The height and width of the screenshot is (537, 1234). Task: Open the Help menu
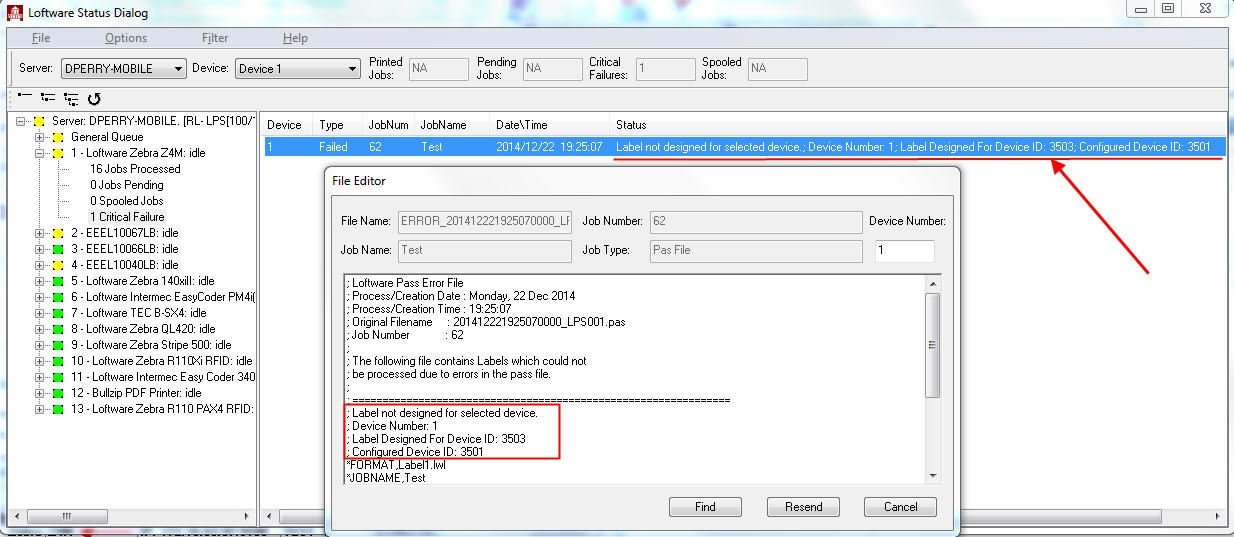[x=295, y=38]
